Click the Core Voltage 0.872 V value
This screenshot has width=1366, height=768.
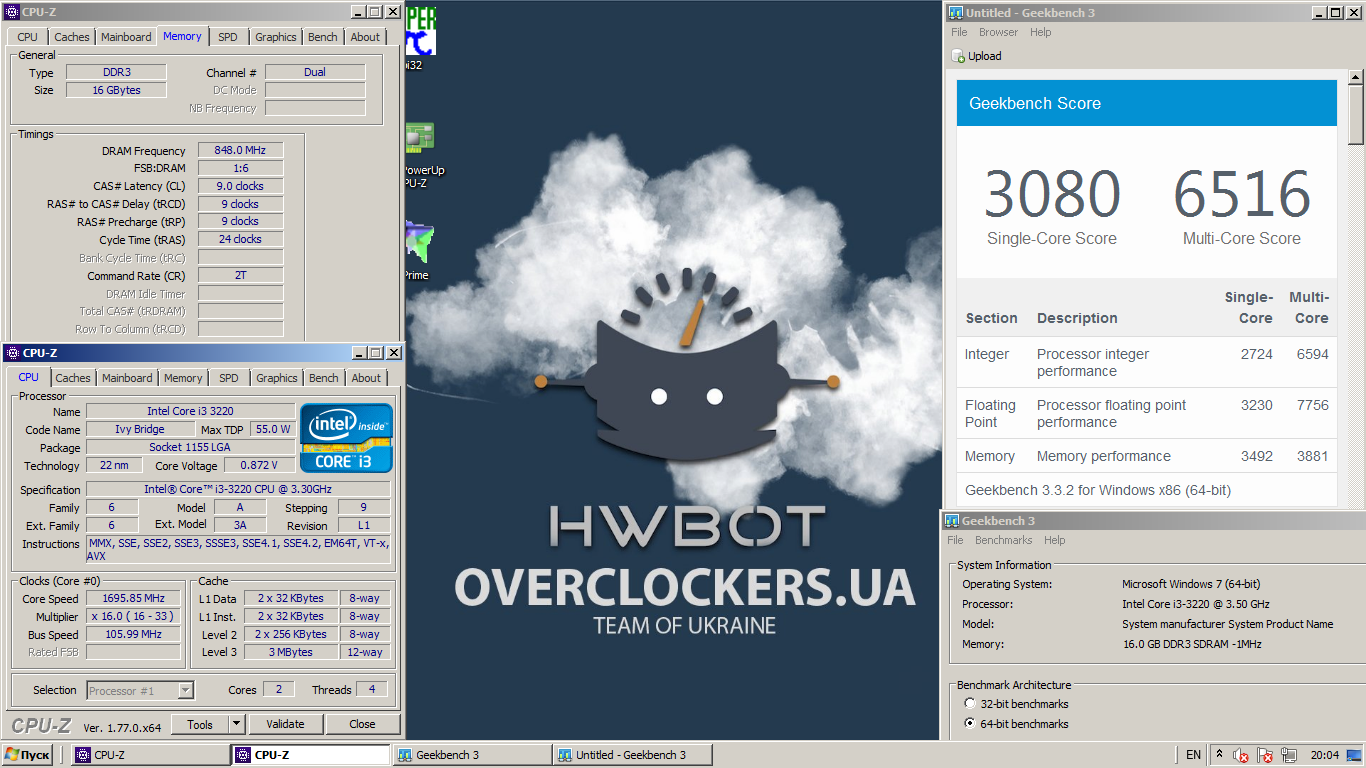[x=260, y=465]
